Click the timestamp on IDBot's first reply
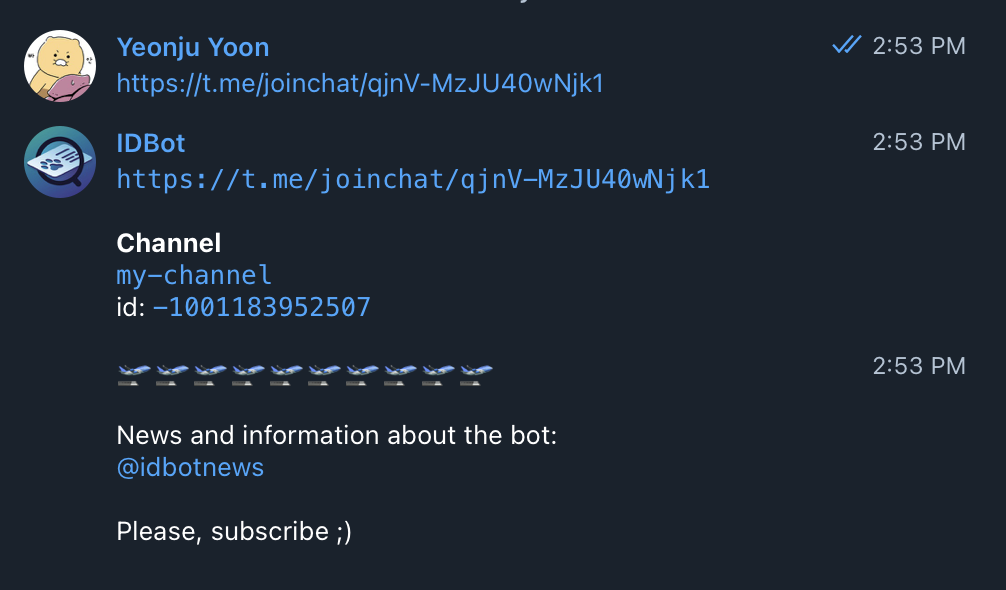This screenshot has width=1006, height=590. click(918, 142)
